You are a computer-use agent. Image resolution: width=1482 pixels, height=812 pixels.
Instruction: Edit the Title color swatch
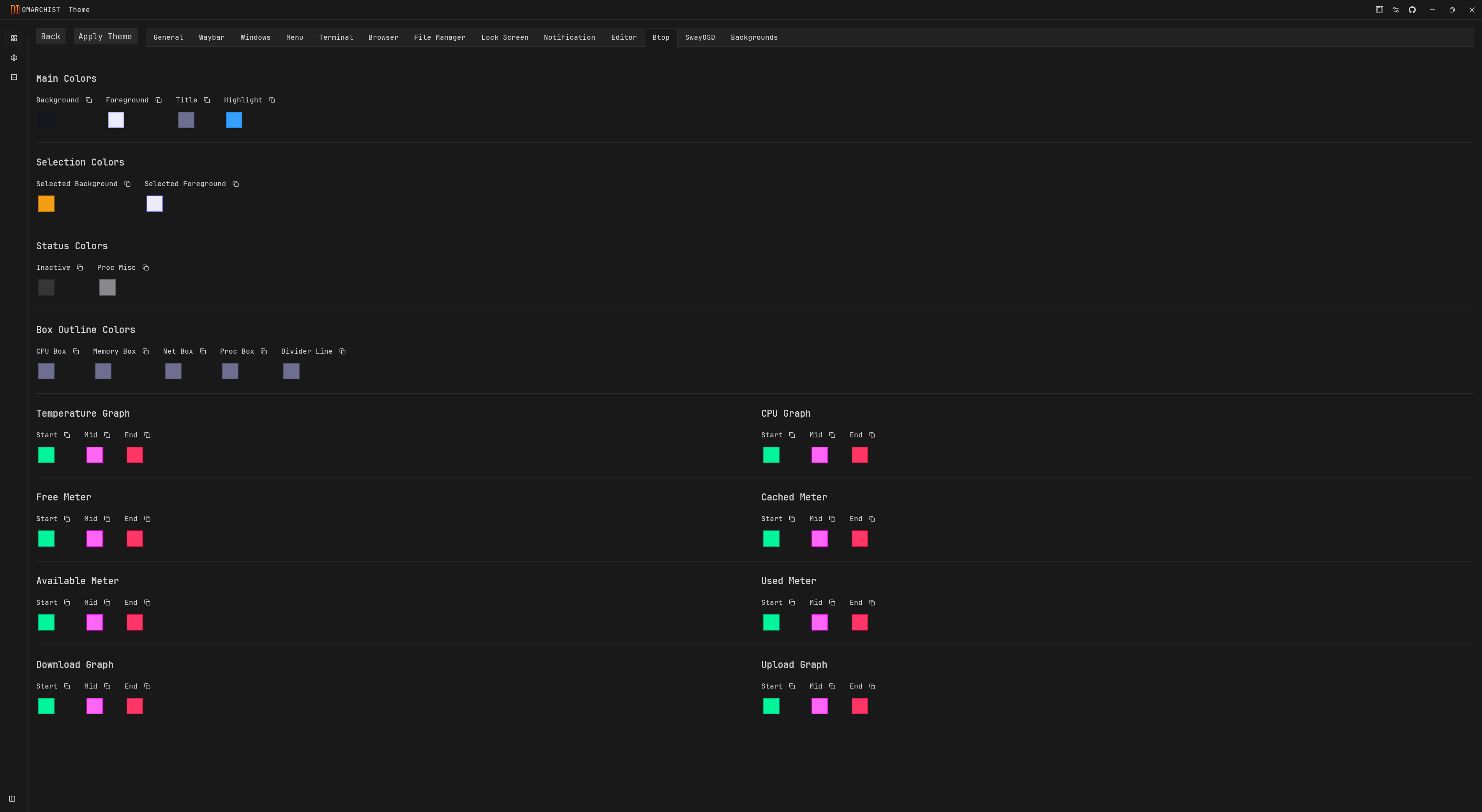[x=186, y=120]
